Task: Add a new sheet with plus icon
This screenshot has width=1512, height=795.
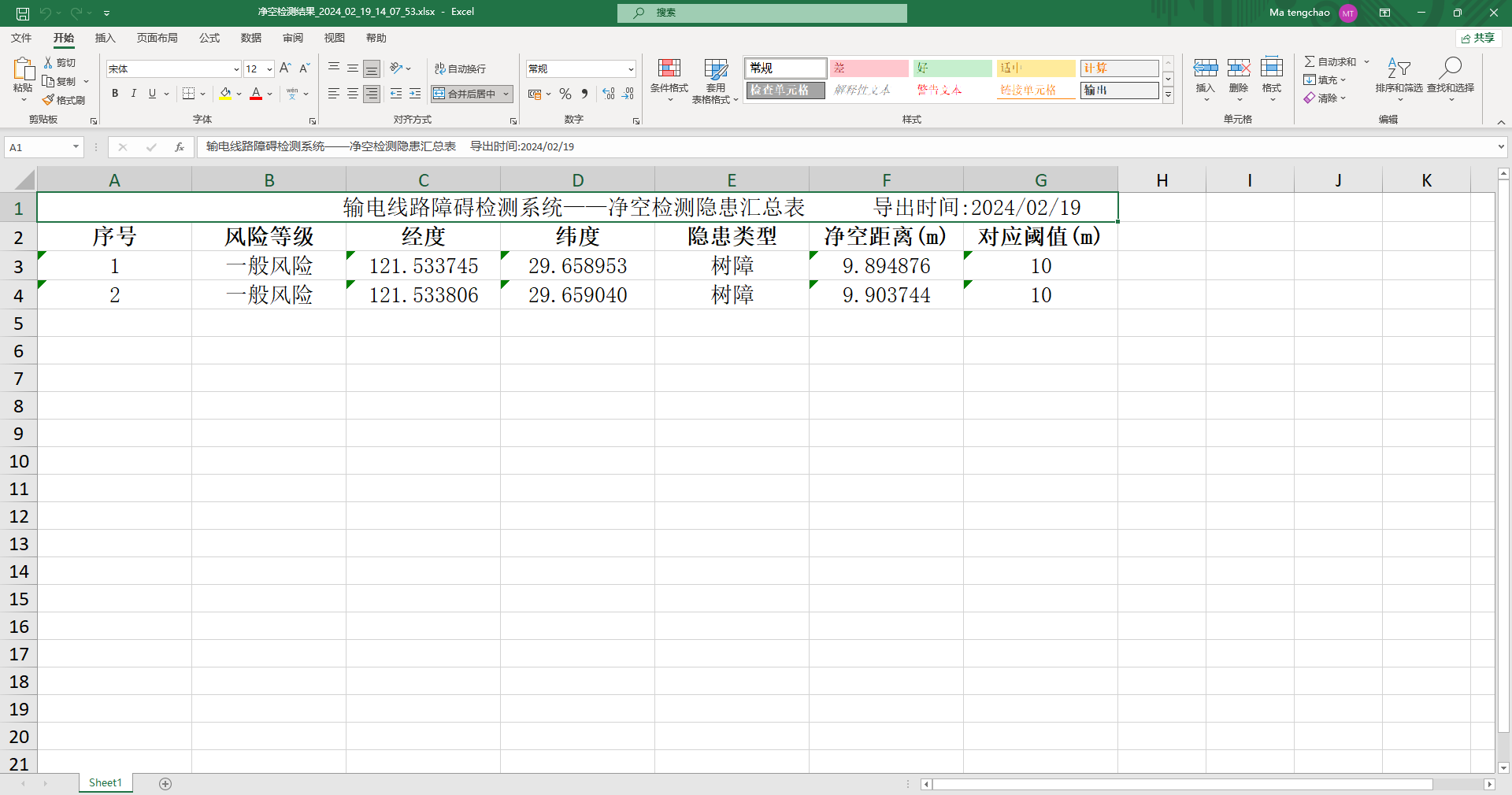Action: (x=165, y=783)
